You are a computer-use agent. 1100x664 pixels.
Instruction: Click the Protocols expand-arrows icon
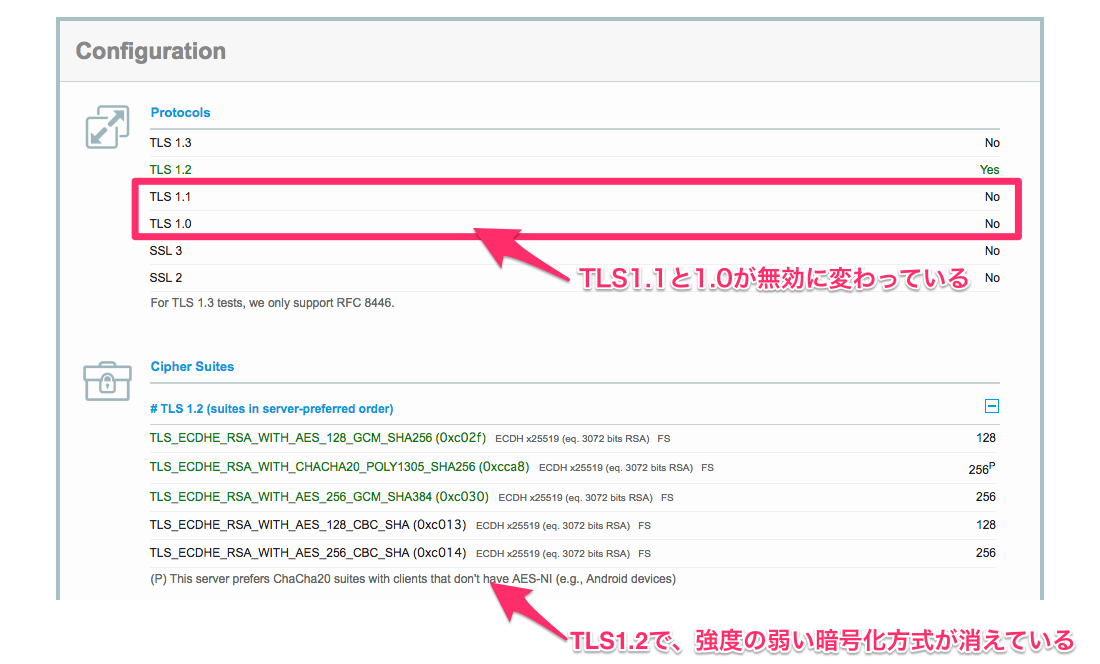pyautogui.click(x=107, y=126)
